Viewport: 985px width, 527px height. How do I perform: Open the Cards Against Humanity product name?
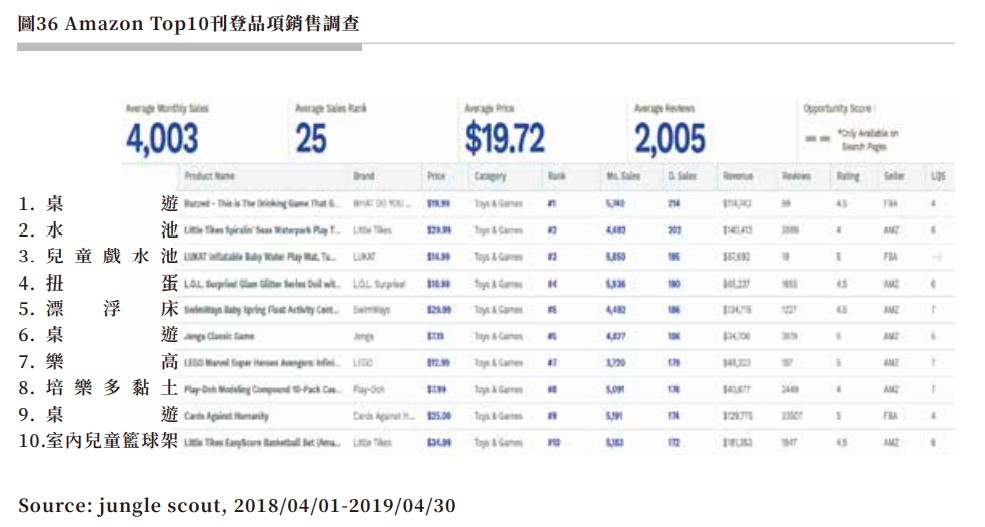(x=226, y=416)
